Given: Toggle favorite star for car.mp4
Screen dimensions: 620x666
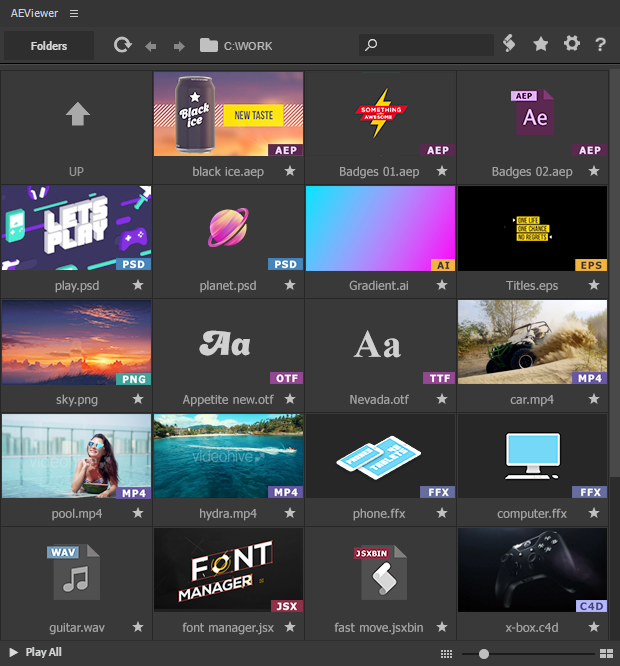Looking at the screenshot, I should pyautogui.click(x=594, y=399).
